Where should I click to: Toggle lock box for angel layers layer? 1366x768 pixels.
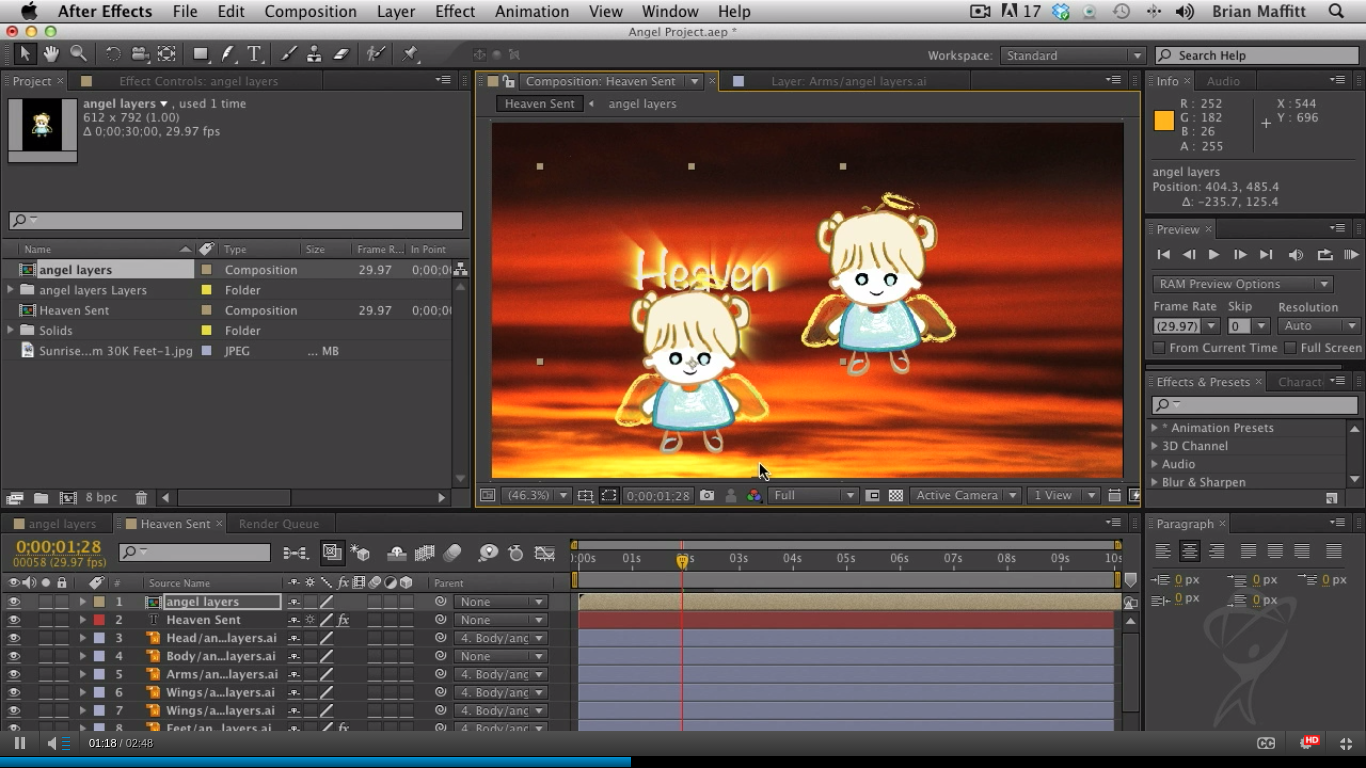(62, 602)
